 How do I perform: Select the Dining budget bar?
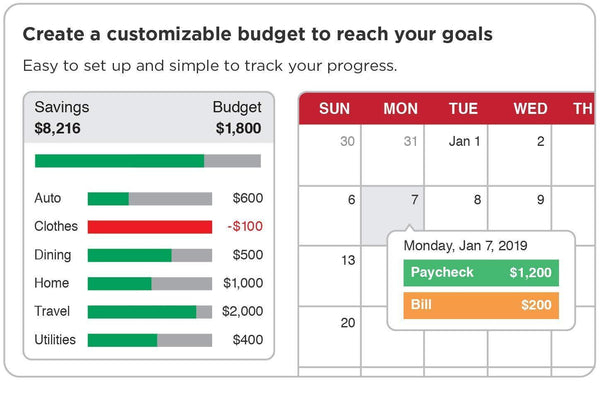pyautogui.click(x=150, y=255)
